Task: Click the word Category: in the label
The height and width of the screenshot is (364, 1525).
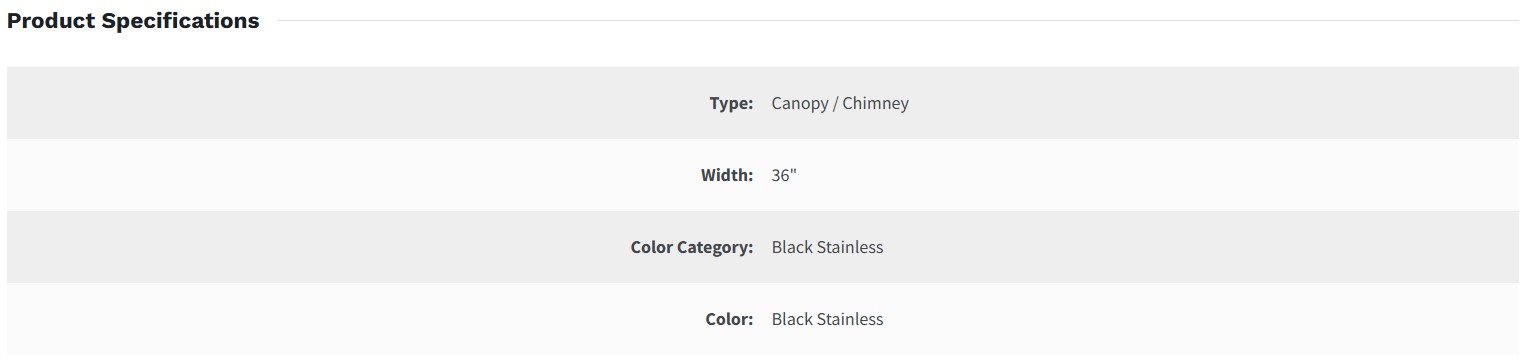Action: tap(715, 247)
